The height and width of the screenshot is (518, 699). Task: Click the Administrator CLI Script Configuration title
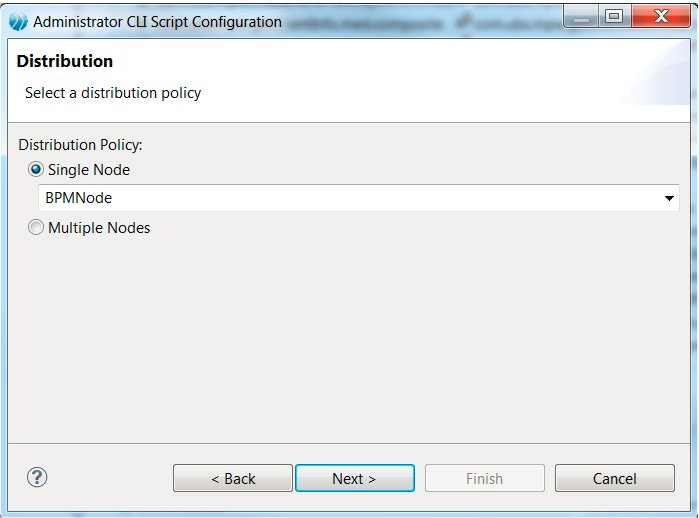[157, 21]
